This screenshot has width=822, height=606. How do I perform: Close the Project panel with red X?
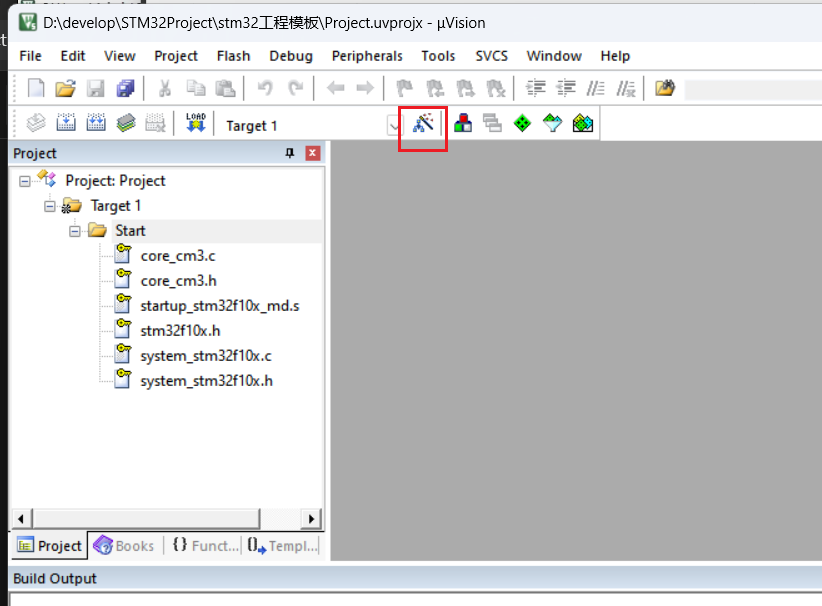pyautogui.click(x=312, y=153)
